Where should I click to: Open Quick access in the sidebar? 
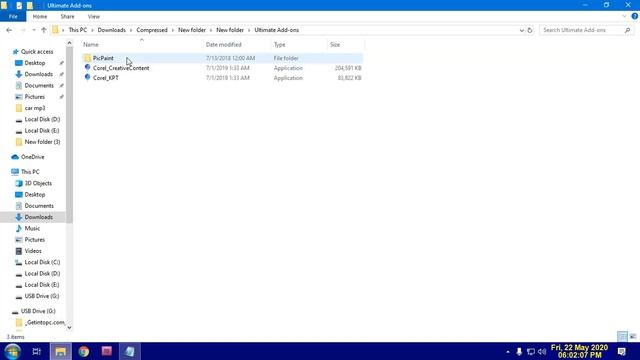[x=37, y=52]
